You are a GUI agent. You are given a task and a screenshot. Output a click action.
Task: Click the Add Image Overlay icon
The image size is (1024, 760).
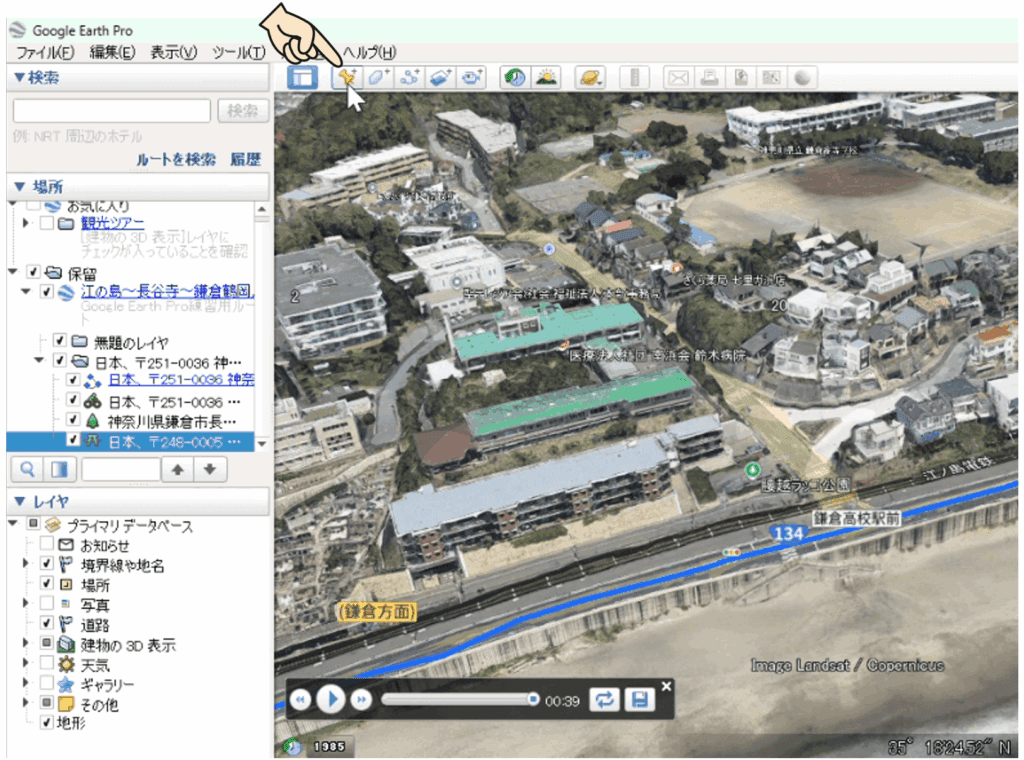pos(440,78)
